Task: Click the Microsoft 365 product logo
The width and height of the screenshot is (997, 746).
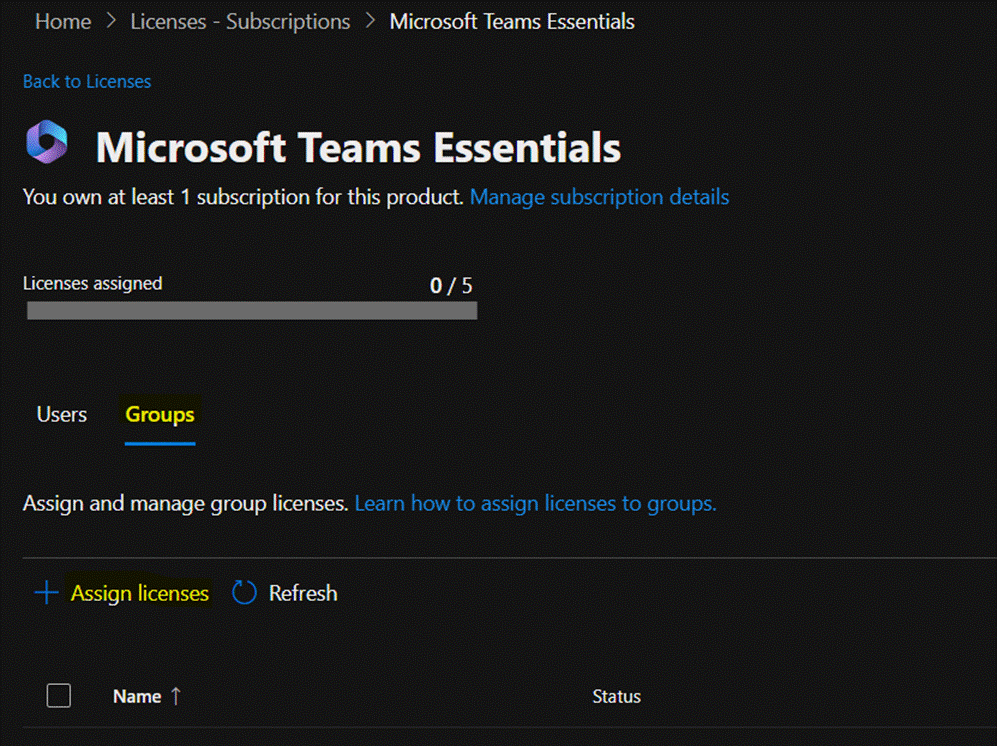Action: coord(47,142)
